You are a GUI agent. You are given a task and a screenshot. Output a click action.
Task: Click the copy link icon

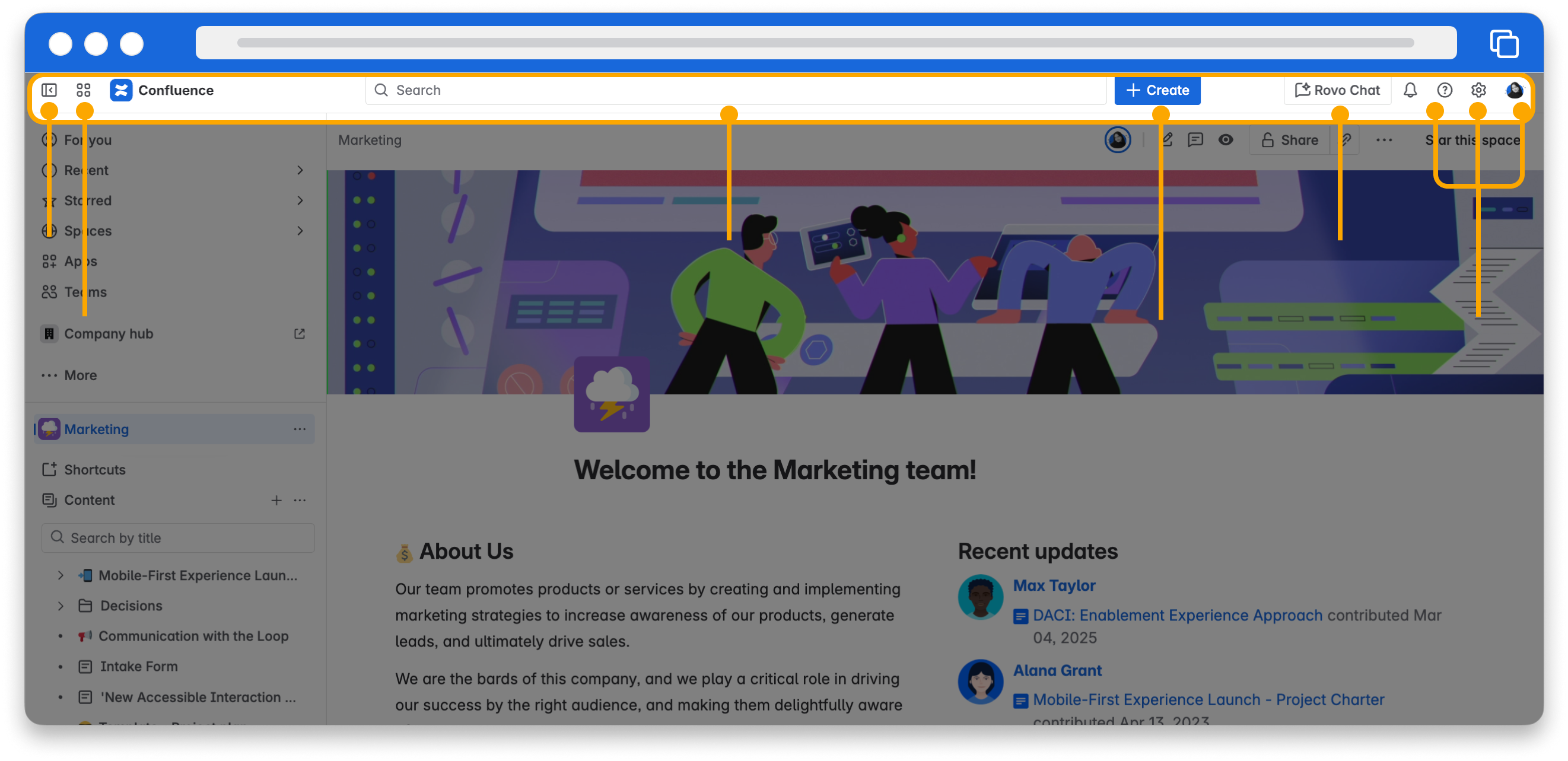pos(1346,140)
